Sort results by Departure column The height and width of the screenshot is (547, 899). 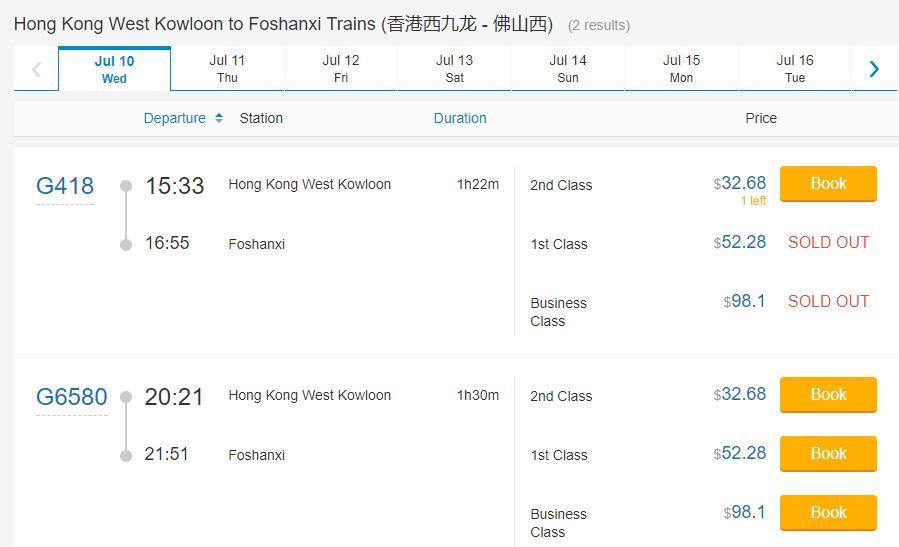(x=174, y=118)
